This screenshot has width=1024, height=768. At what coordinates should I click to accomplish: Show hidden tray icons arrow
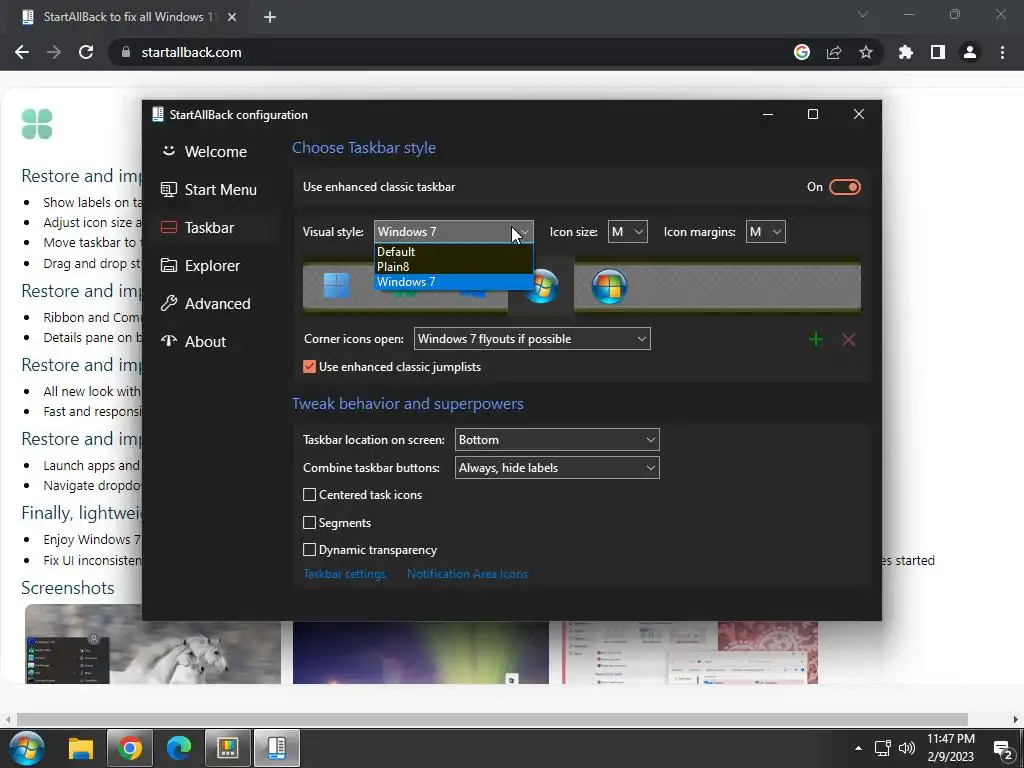pyautogui.click(x=858, y=748)
